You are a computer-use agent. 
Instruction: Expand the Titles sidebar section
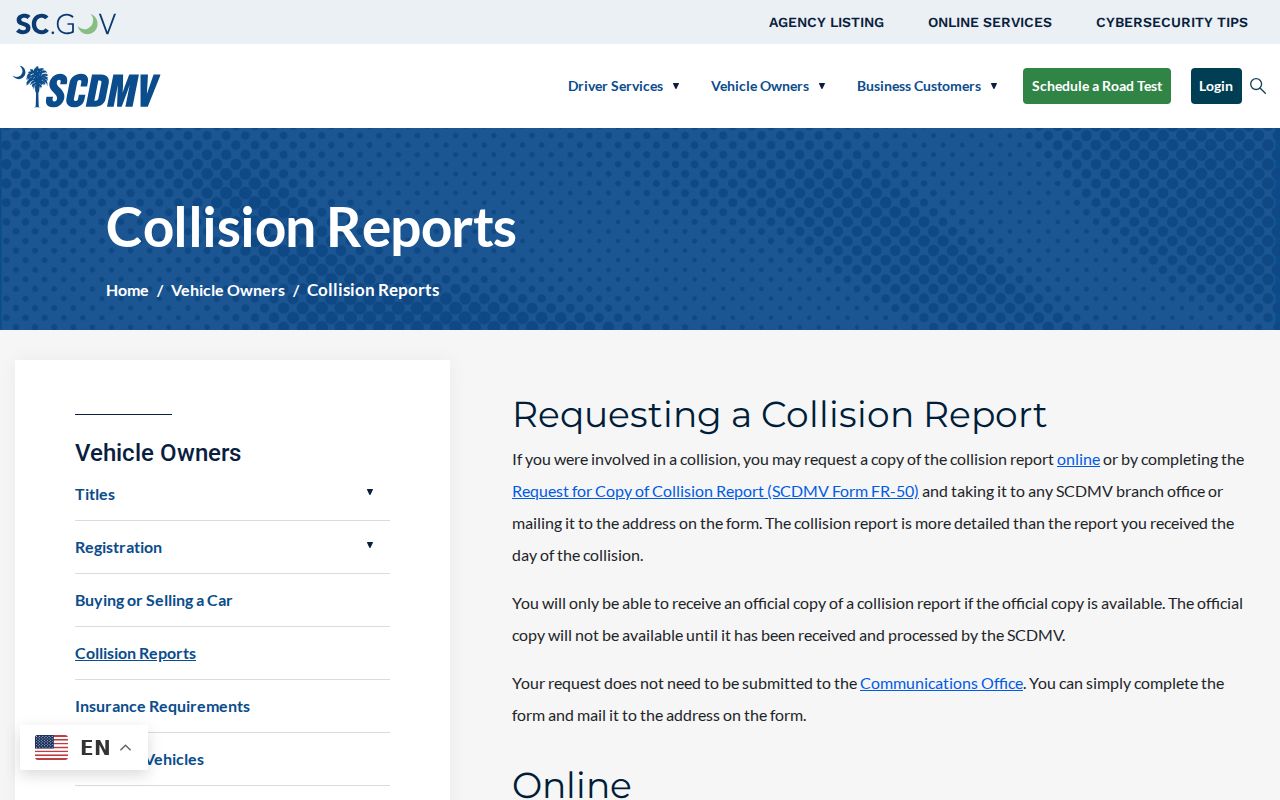[370, 492]
